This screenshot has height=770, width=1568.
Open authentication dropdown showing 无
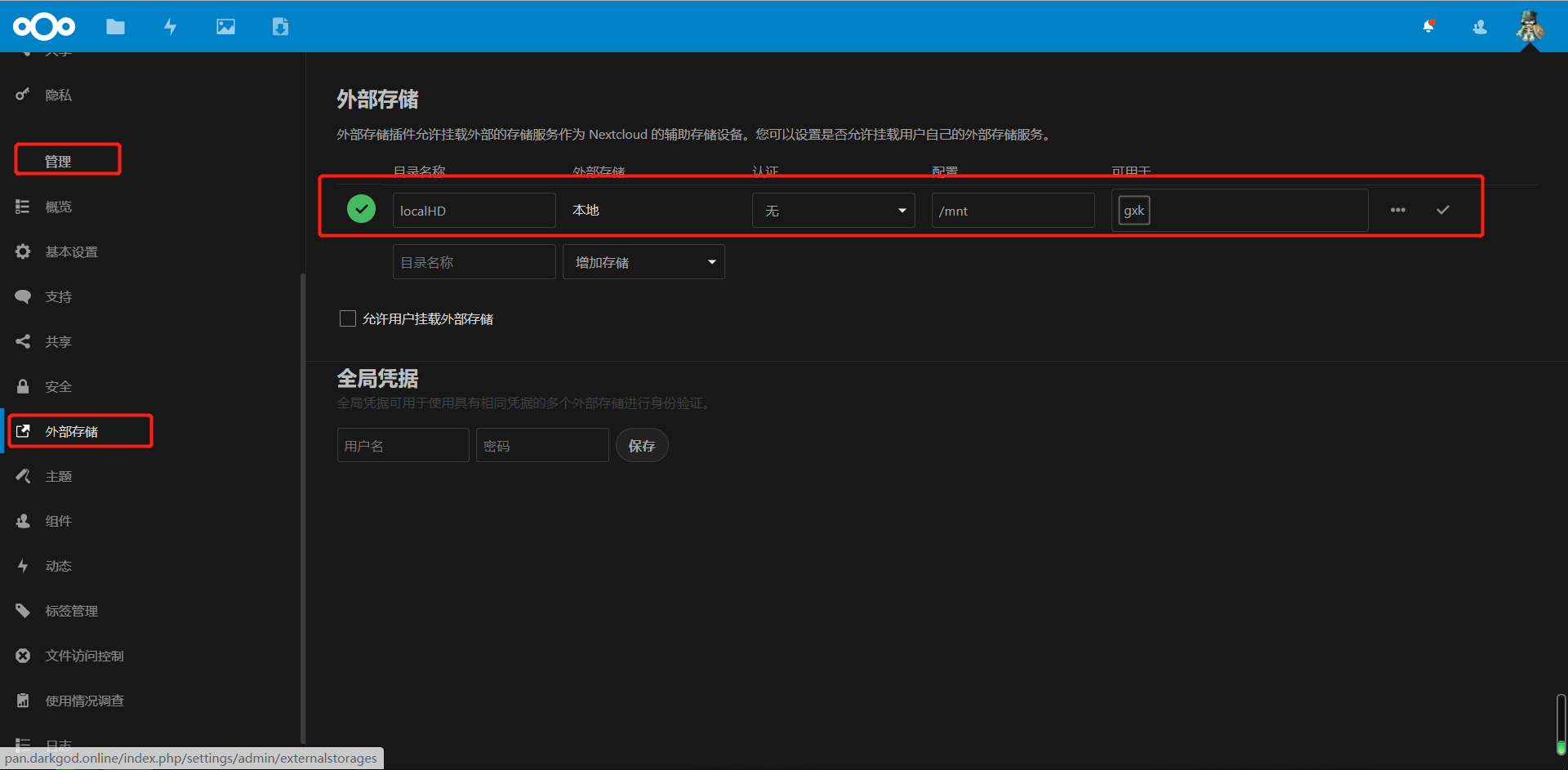[833, 211]
